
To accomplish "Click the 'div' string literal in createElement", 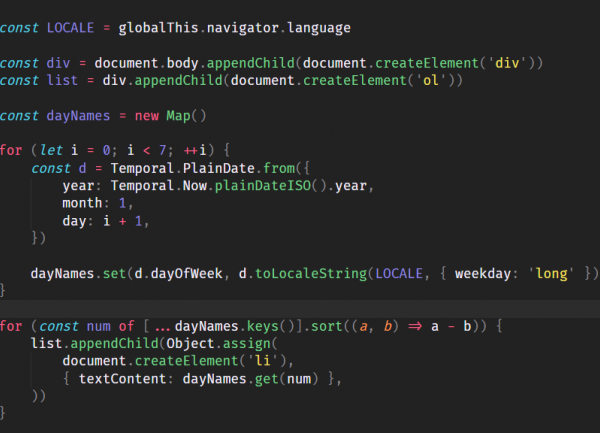I will coord(507,63).
